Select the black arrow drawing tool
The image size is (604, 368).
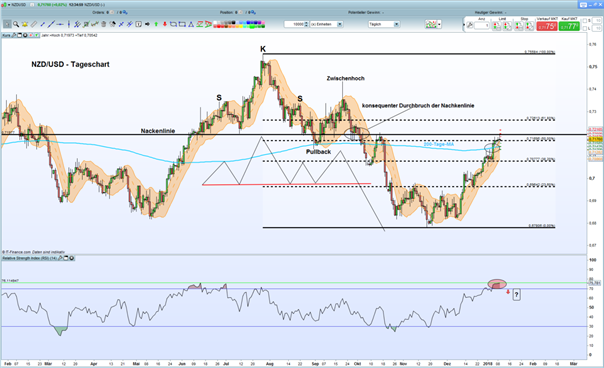tap(148, 24)
